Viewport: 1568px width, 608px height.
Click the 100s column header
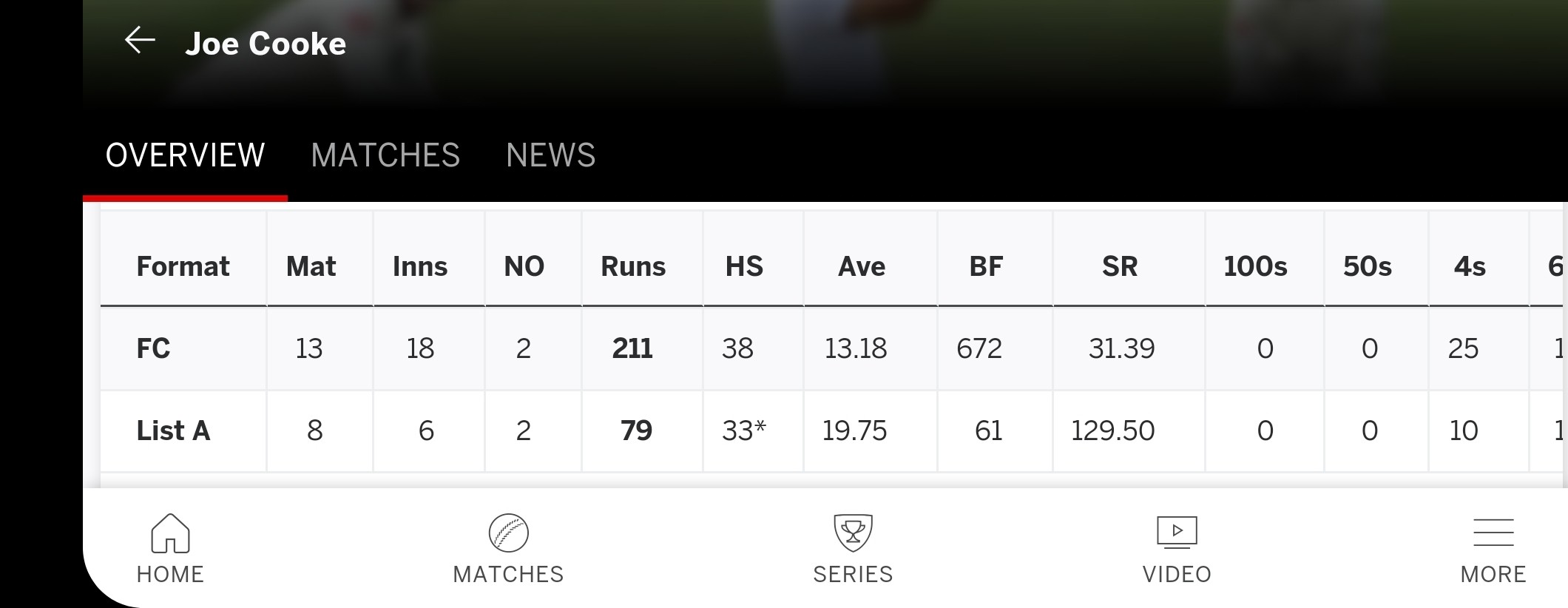(x=1255, y=266)
